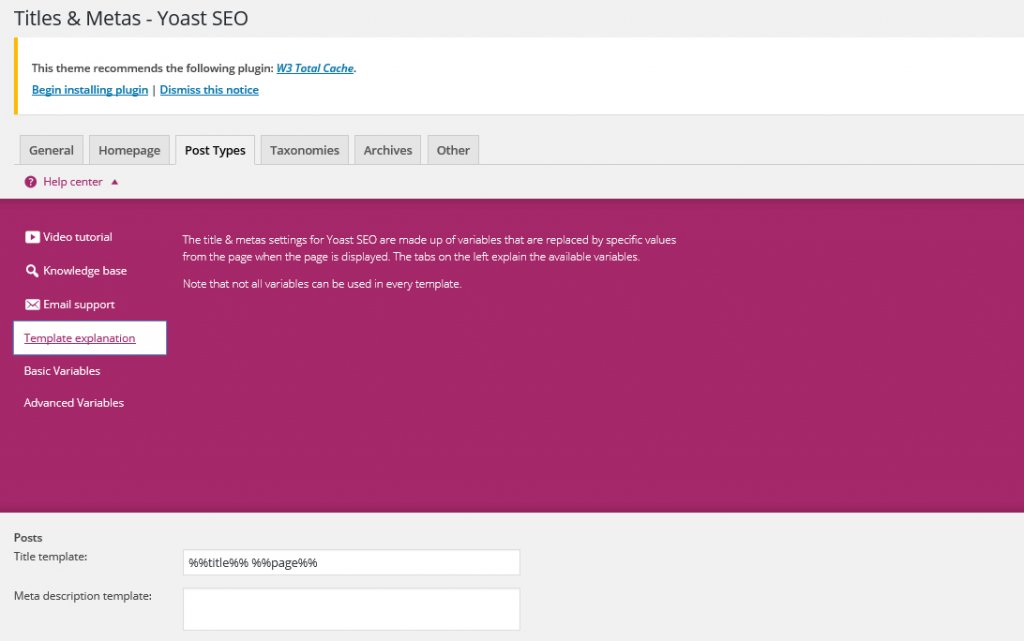The height and width of the screenshot is (641, 1024).
Task: Show the Advanced Variables help tab
Action: click(74, 403)
